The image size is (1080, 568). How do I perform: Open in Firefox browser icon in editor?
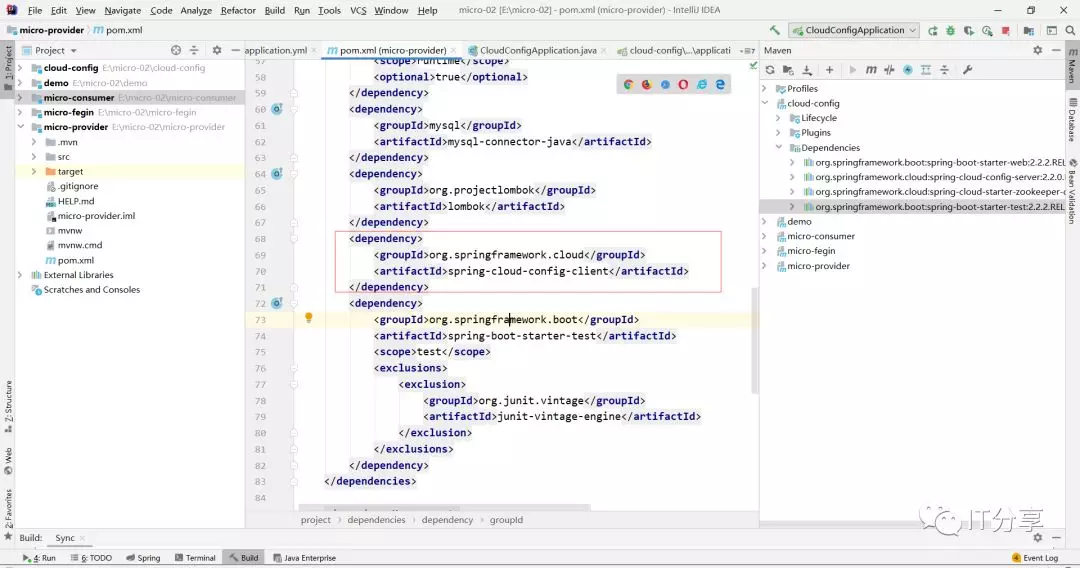tap(646, 85)
